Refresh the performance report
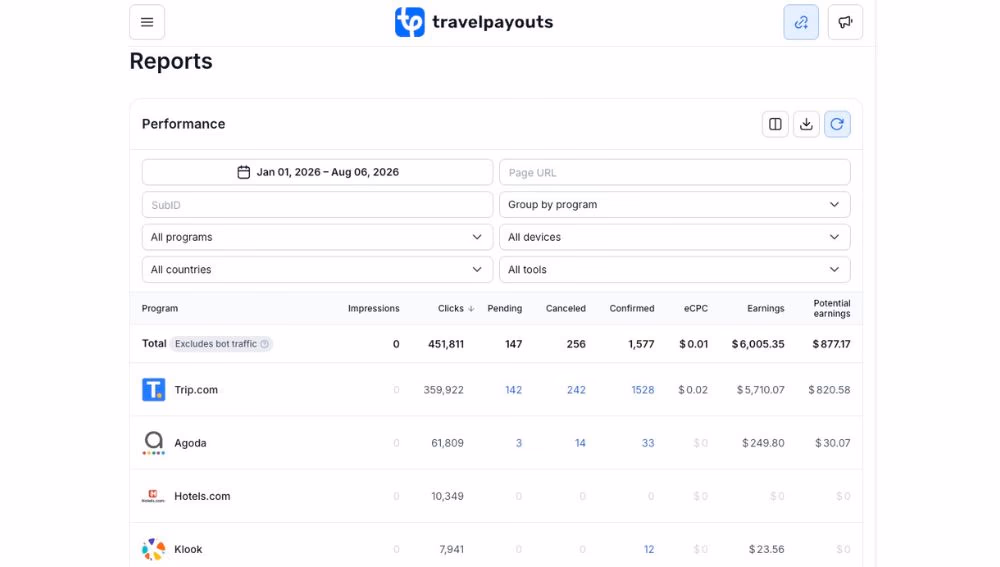 pyautogui.click(x=837, y=124)
